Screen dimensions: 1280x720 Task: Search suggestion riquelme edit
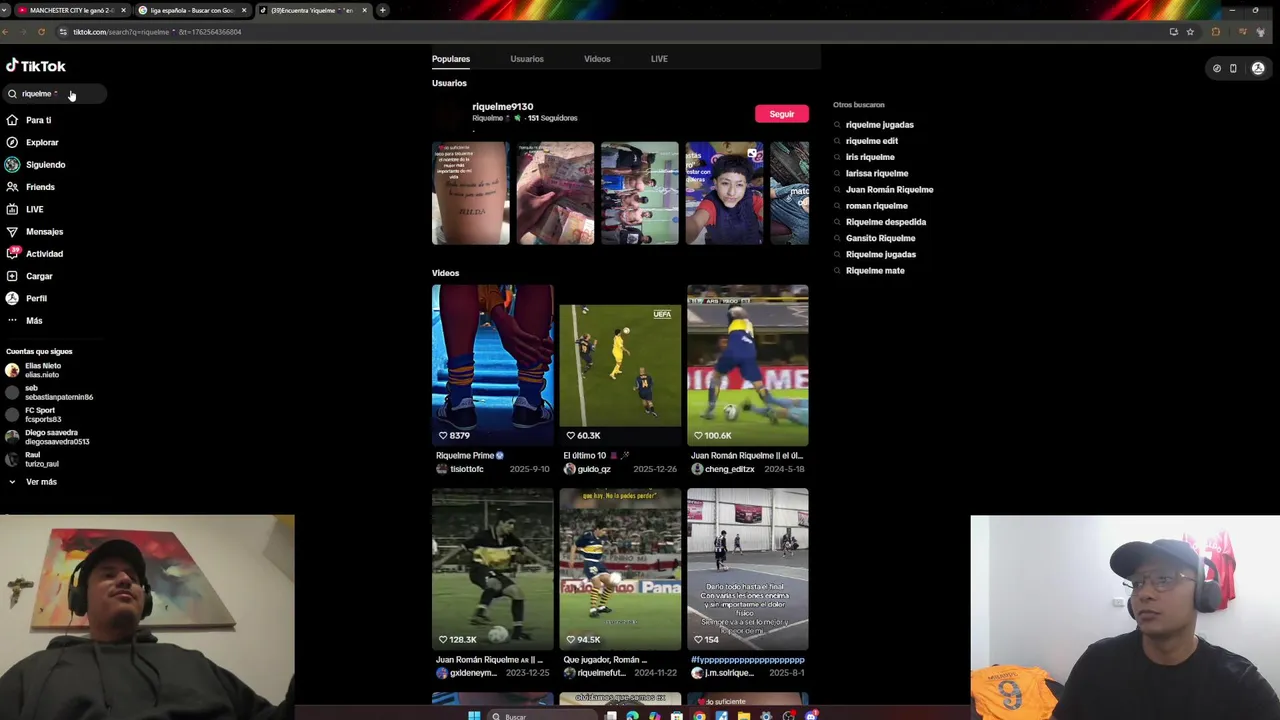point(871,141)
